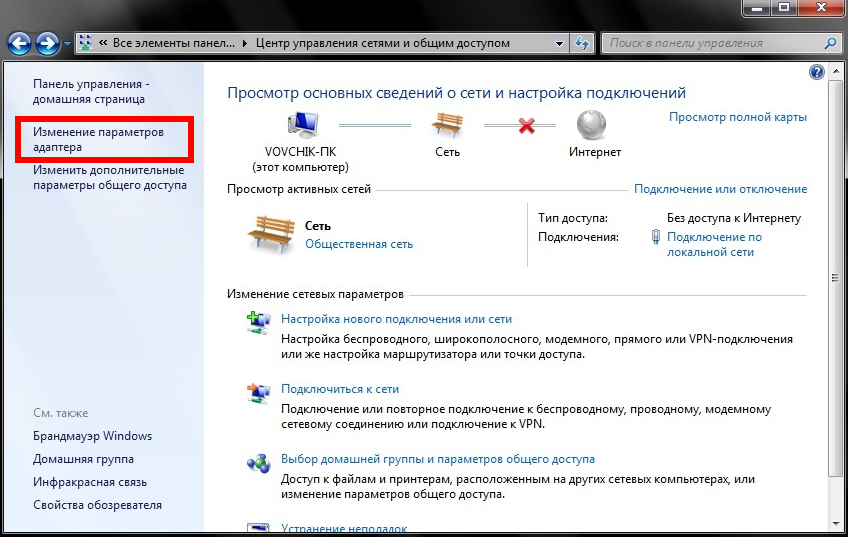Screen dimensions: 848x537
Task: Maximize the Control Panel window
Action: (x=783, y=7)
